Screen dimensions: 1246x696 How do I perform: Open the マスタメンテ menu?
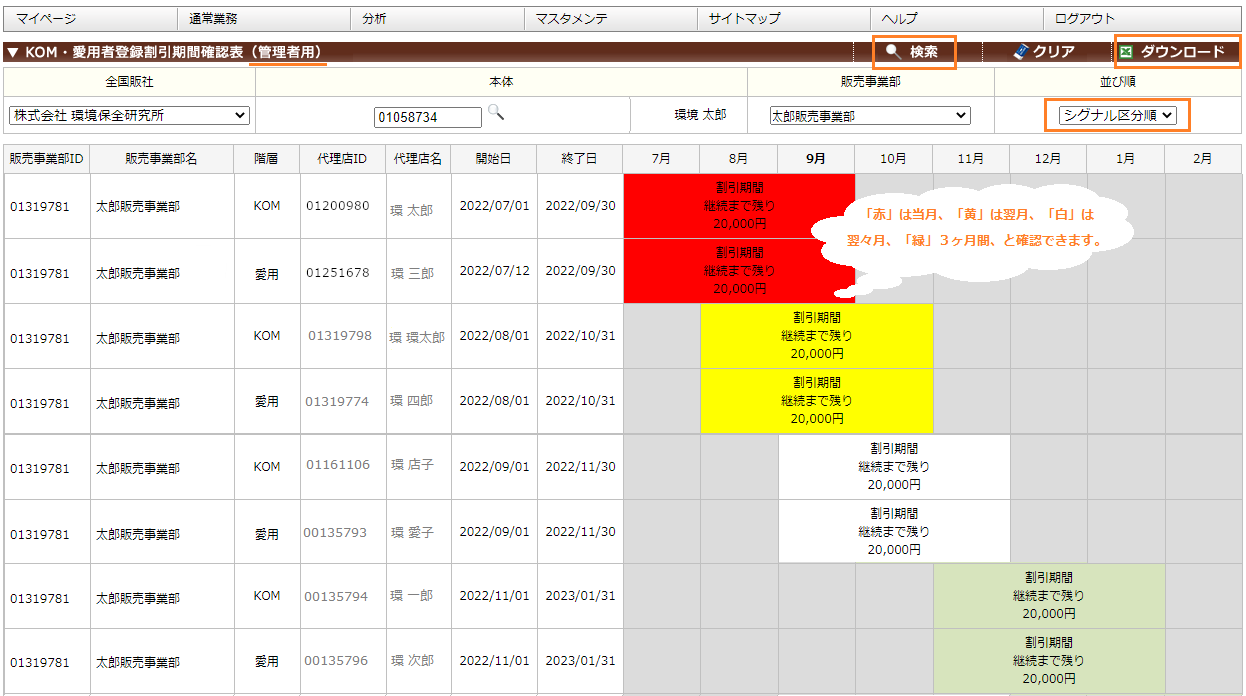571,18
